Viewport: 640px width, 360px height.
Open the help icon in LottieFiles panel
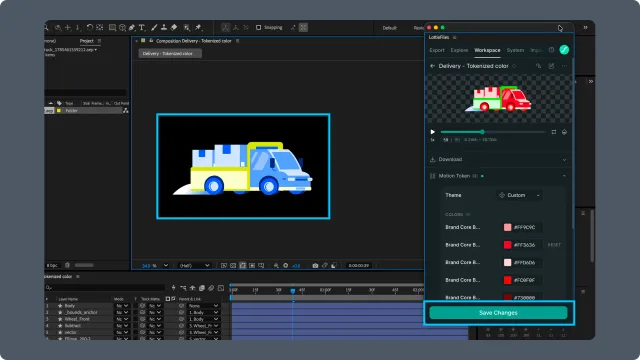[x=551, y=50]
